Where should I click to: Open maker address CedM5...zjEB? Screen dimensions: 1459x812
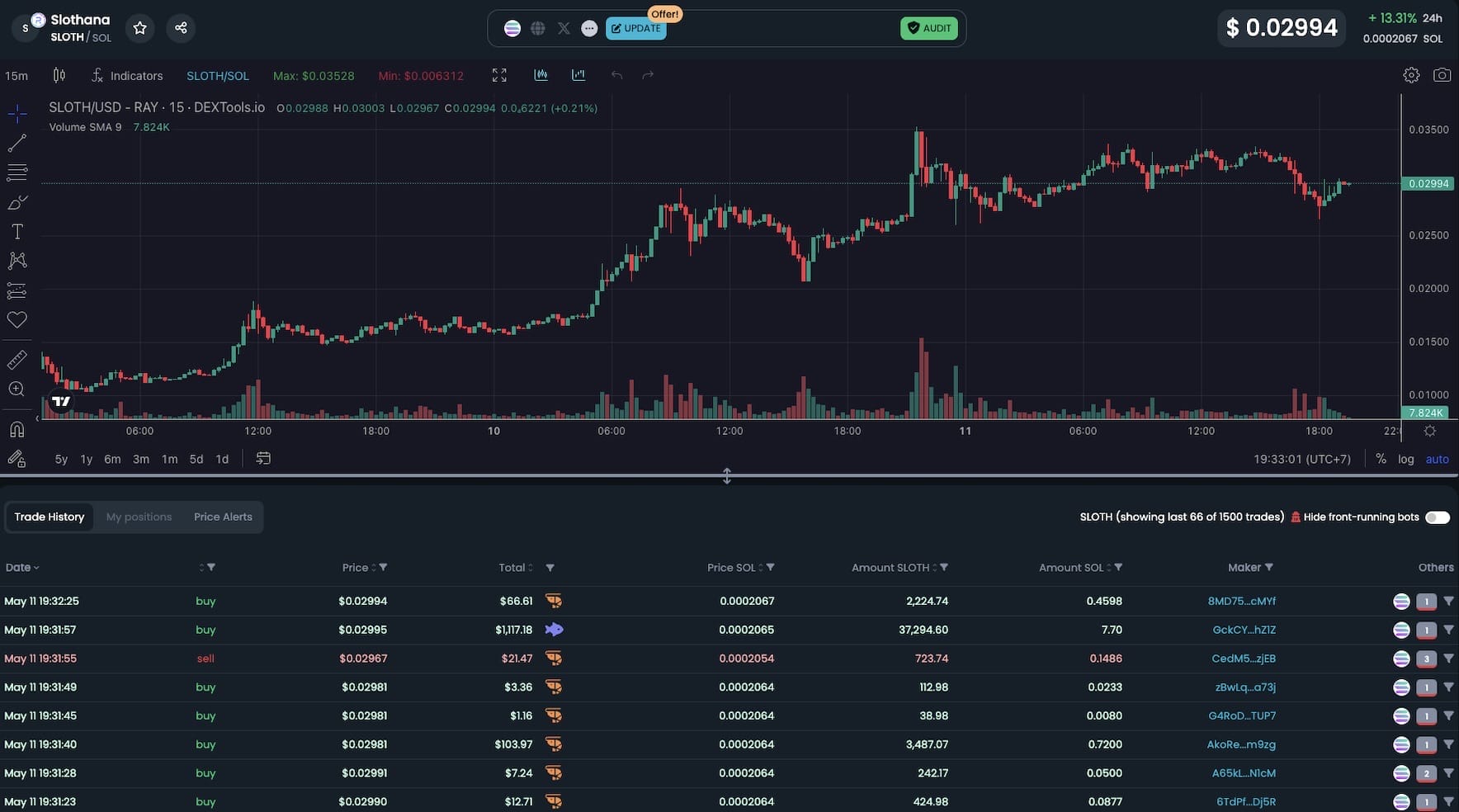point(1243,659)
